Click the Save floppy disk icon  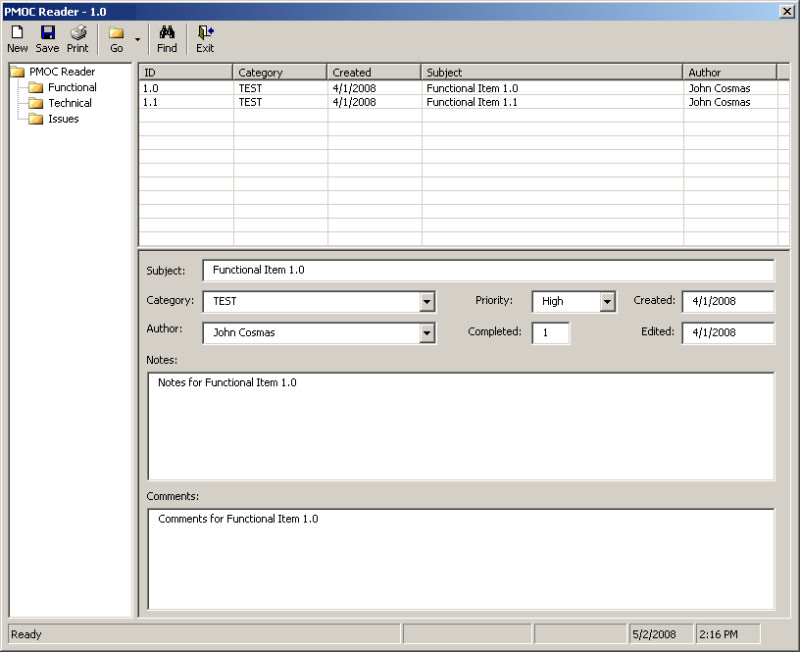pos(47,32)
